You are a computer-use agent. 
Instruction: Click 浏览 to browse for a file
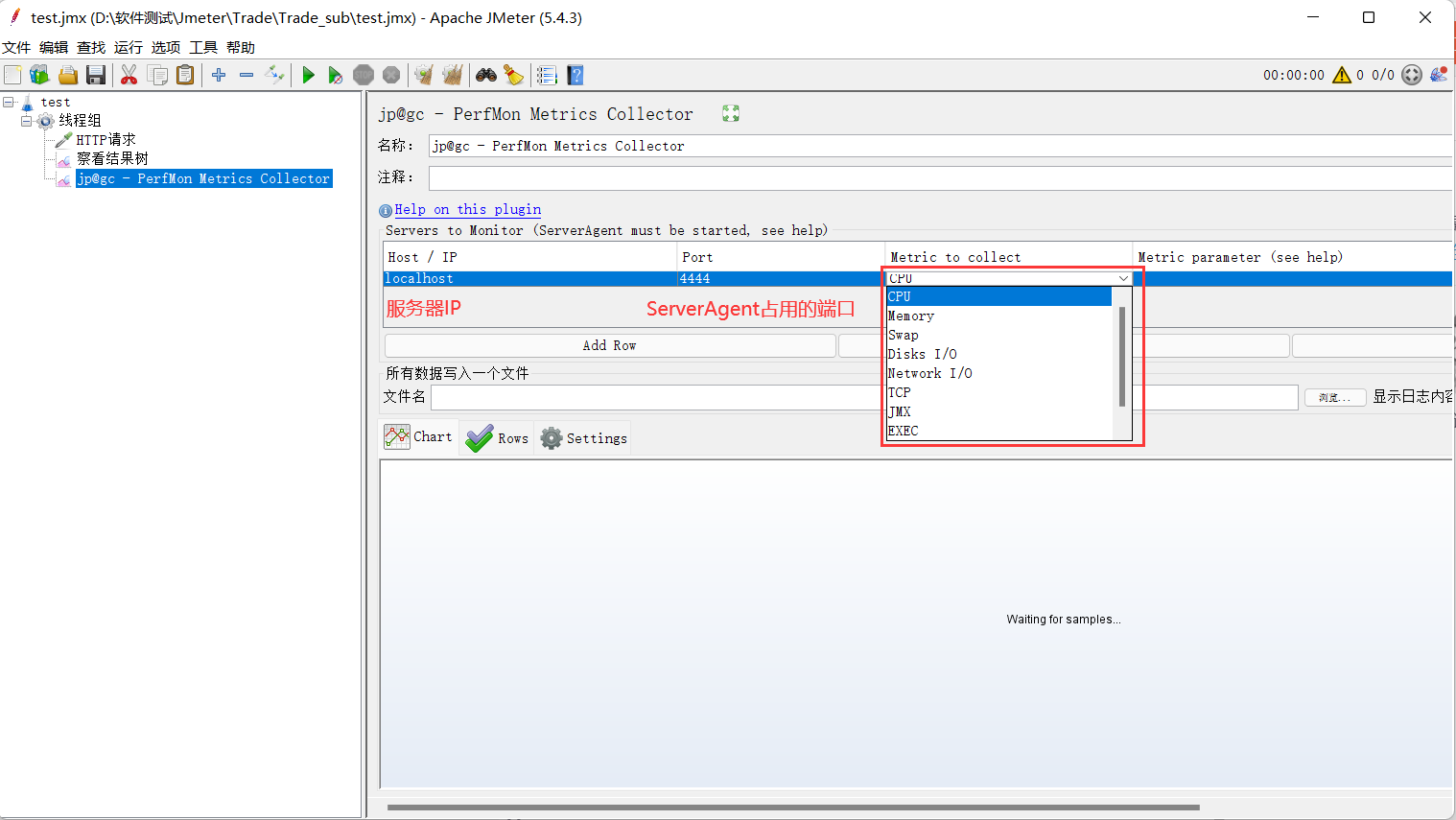pyautogui.click(x=1335, y=397)
